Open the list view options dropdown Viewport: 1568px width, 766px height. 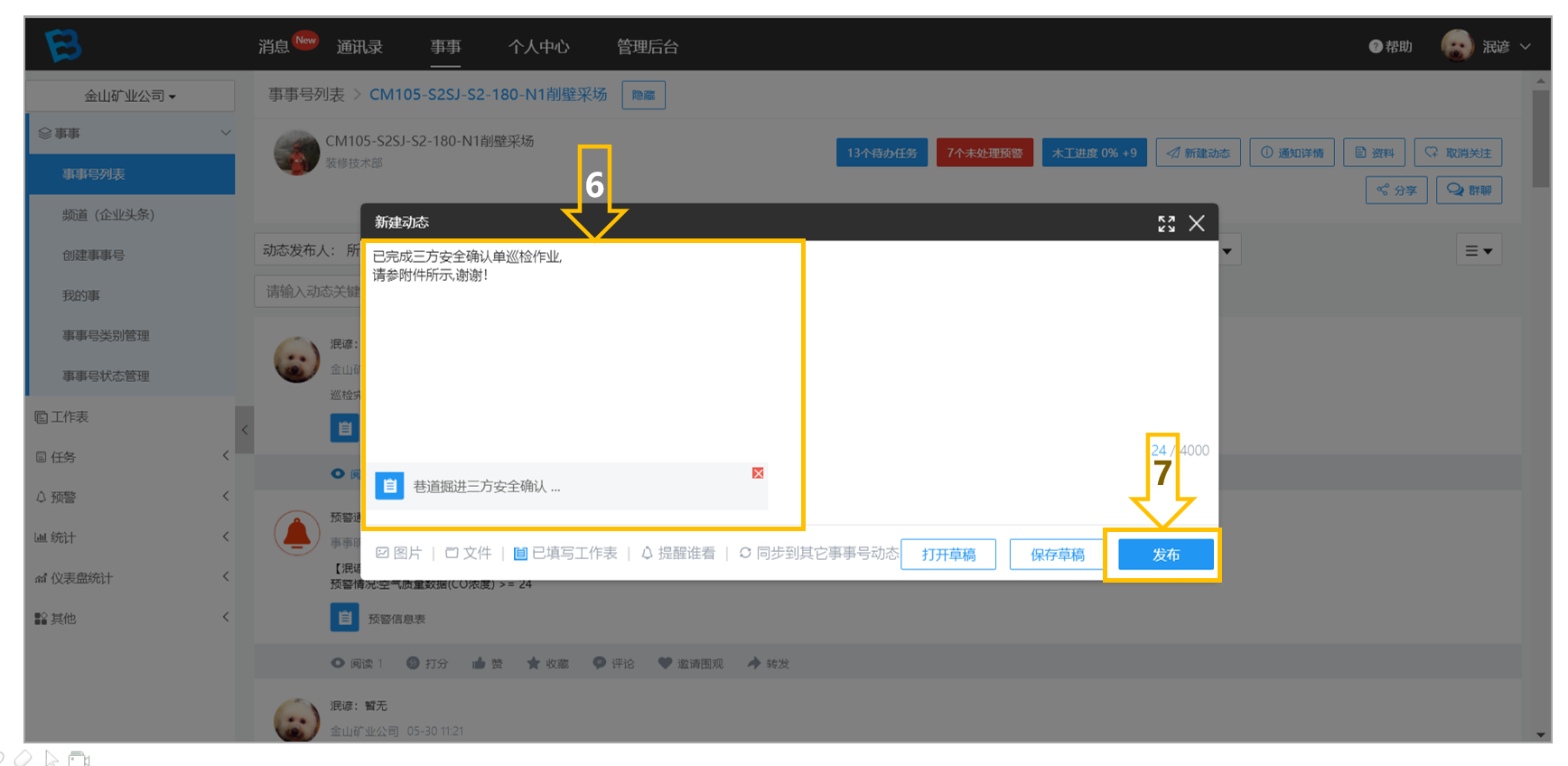1479,250
